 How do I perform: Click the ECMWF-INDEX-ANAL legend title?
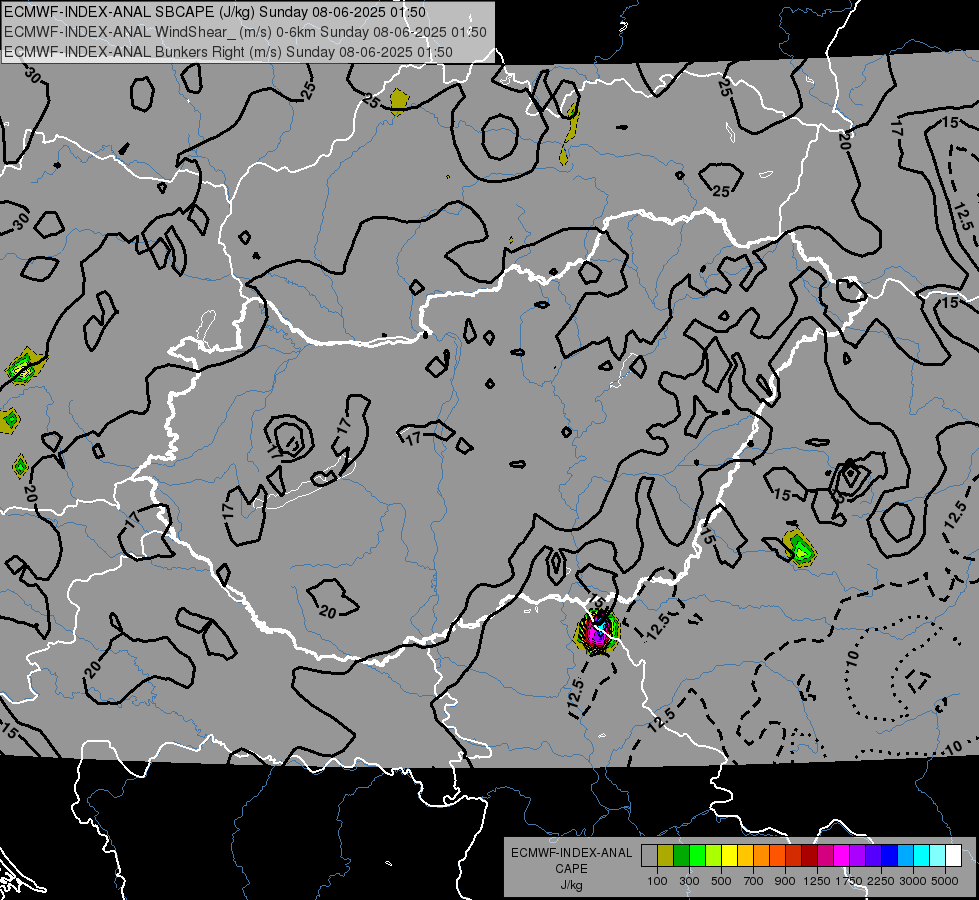point(571,853)
